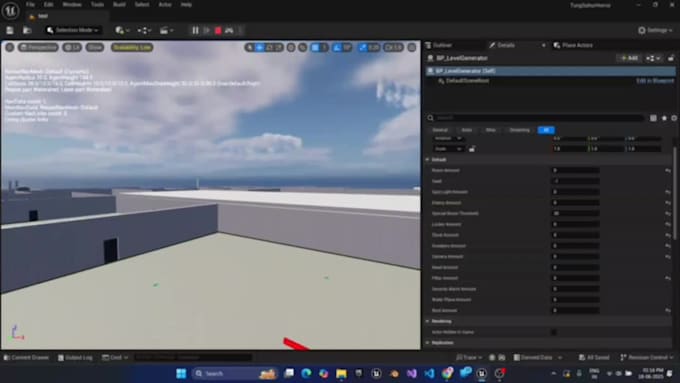Open the details panel settings gear
Image resolution: width=680 pixels, height=383 pixels.
pyautogui.click(x=674, y=118)
